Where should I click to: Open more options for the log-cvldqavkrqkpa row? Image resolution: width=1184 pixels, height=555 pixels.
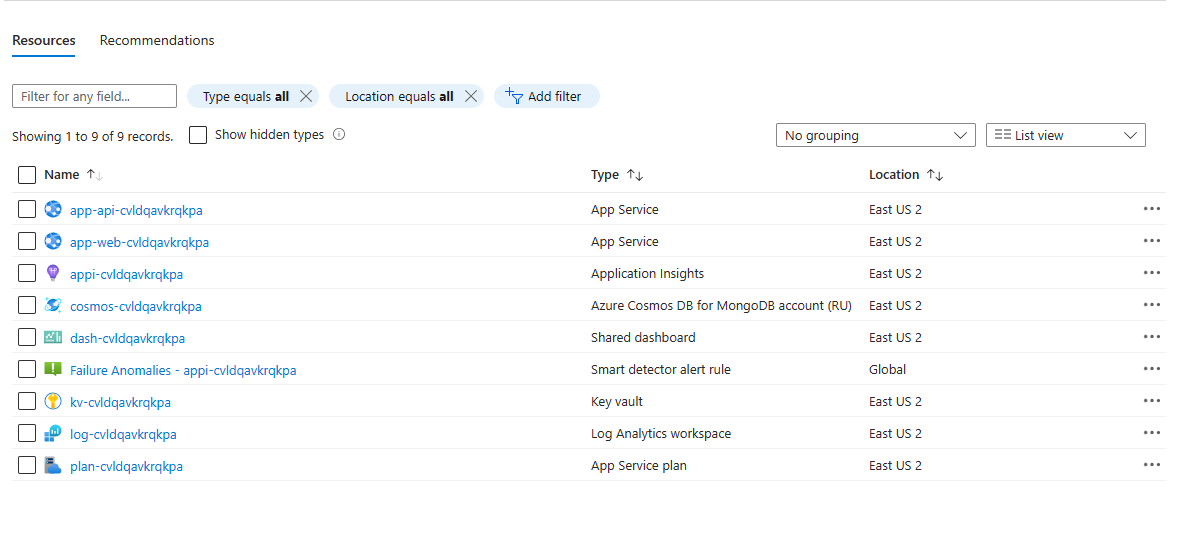coord(1152,433)
